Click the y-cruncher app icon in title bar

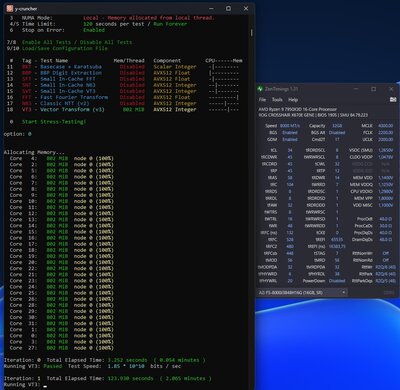[10, 9]
